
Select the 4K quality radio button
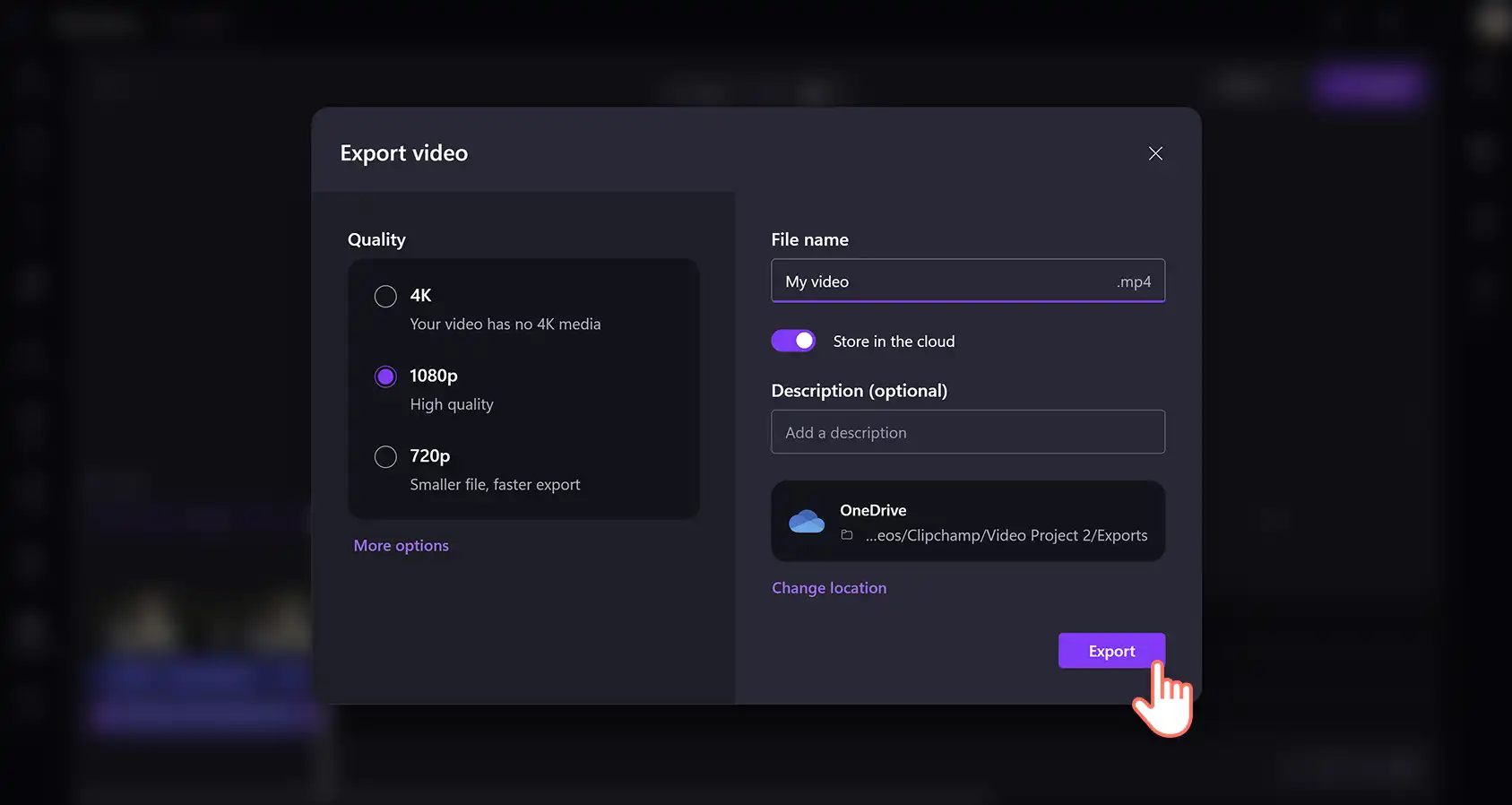pyautogui.click(x=385, y=296)
